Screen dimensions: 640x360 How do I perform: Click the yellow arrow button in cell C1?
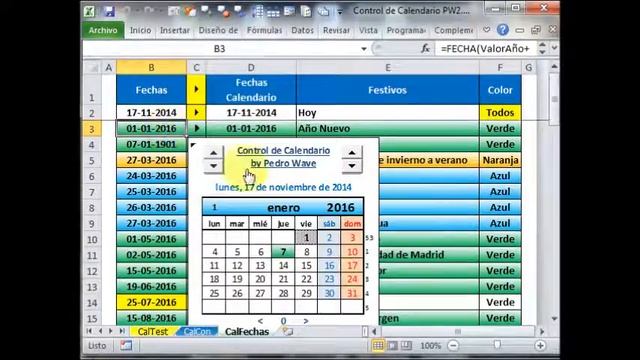pos(196,89)
